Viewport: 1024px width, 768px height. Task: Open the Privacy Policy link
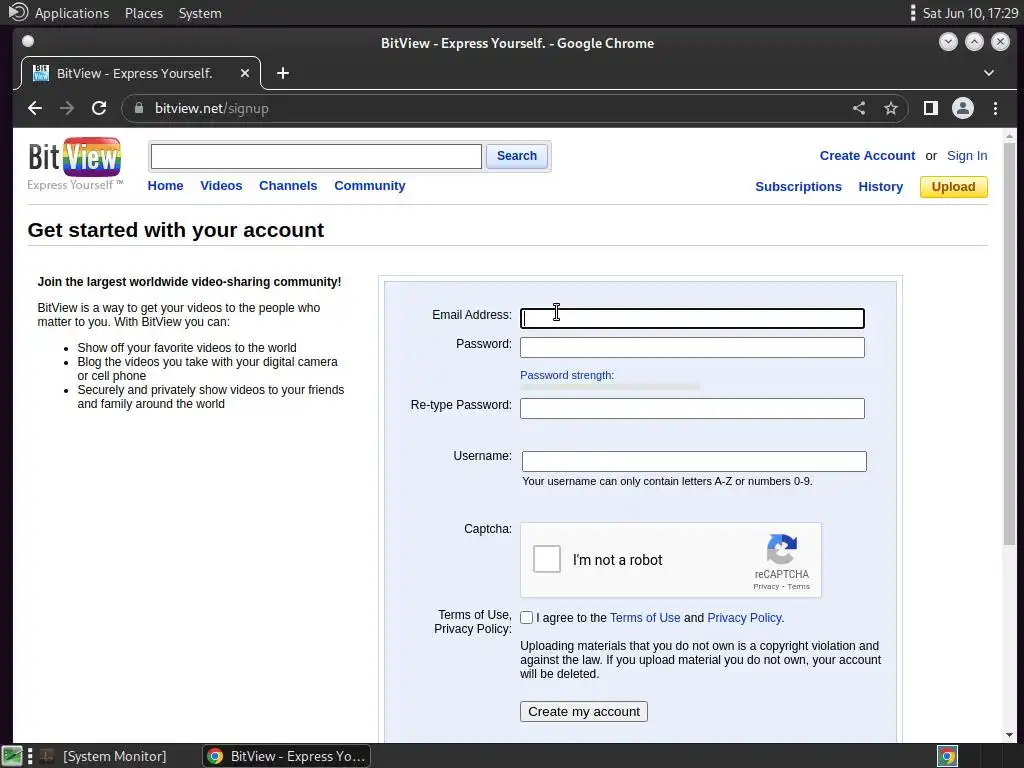[x=744, y=618]
